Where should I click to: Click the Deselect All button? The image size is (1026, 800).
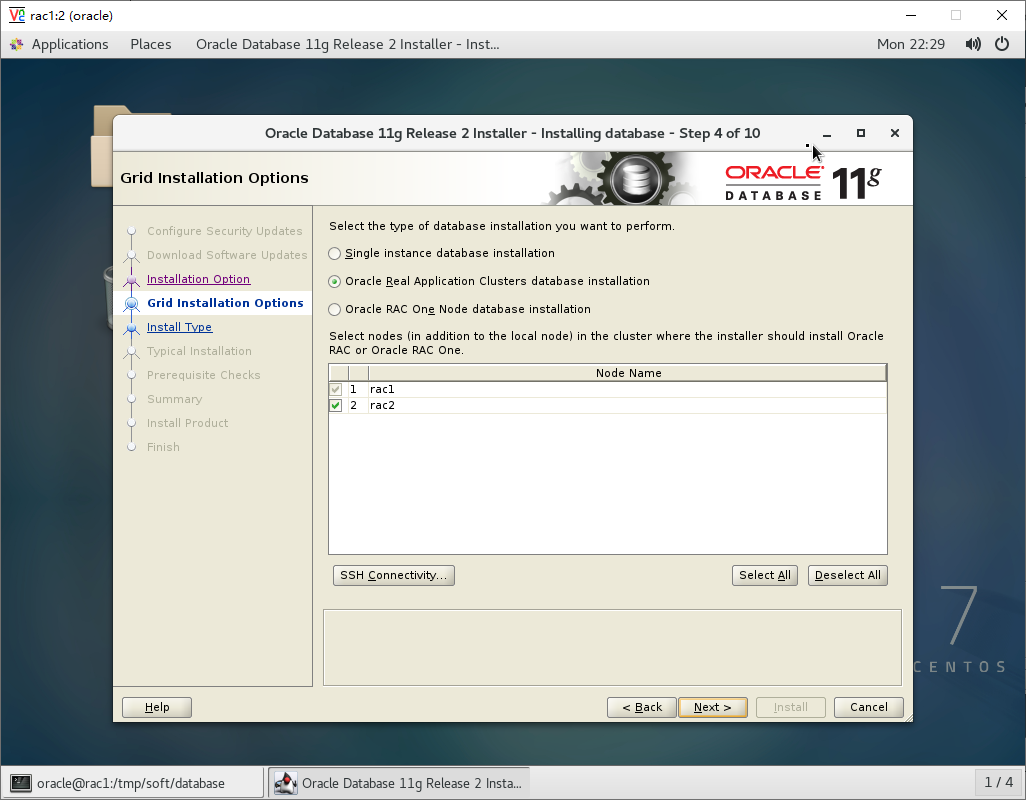point(847,575)
